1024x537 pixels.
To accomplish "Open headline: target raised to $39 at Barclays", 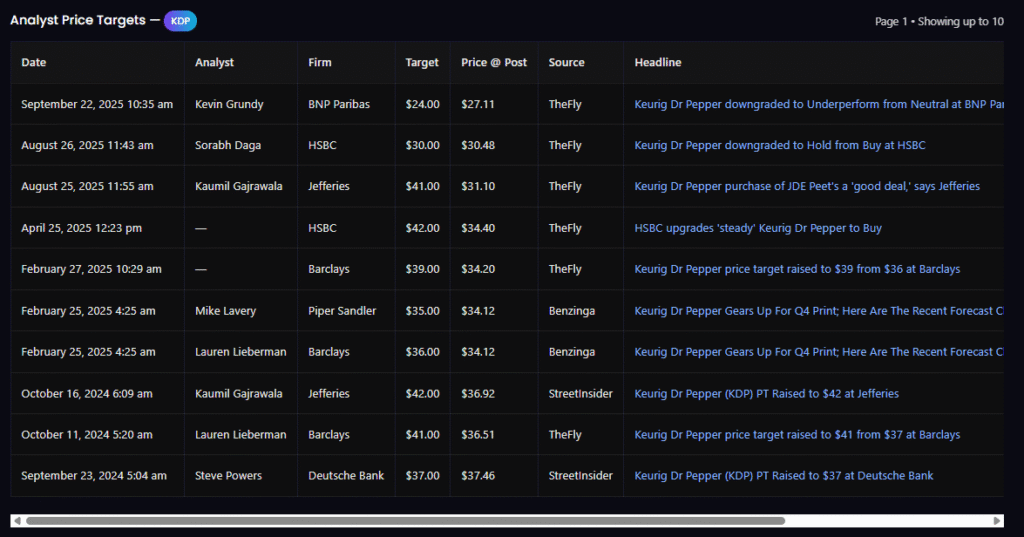I will tap(797, 269).
